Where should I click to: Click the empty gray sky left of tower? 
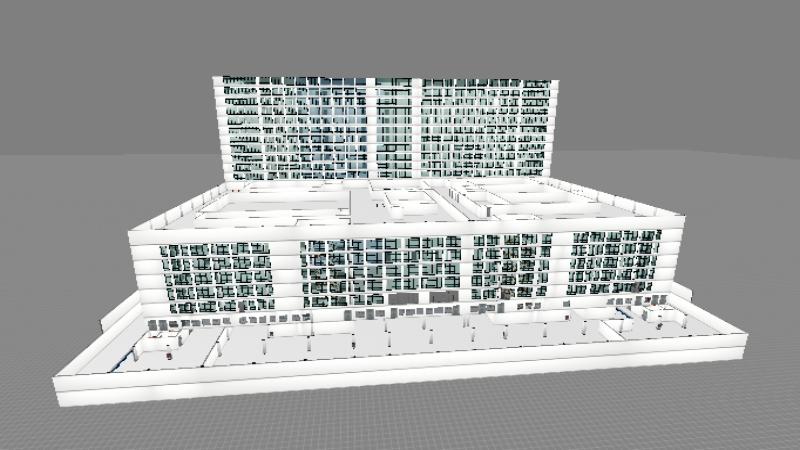(100, 80)
